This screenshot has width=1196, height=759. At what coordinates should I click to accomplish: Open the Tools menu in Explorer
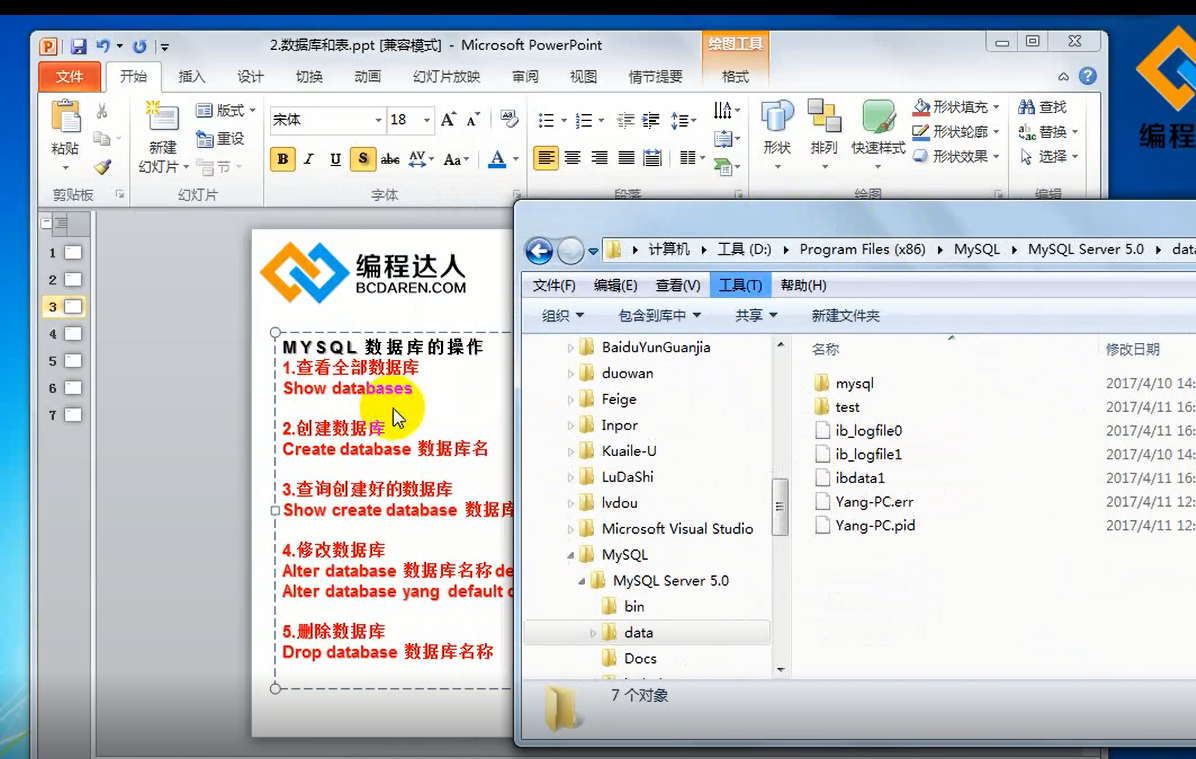(x=740, y=285)
